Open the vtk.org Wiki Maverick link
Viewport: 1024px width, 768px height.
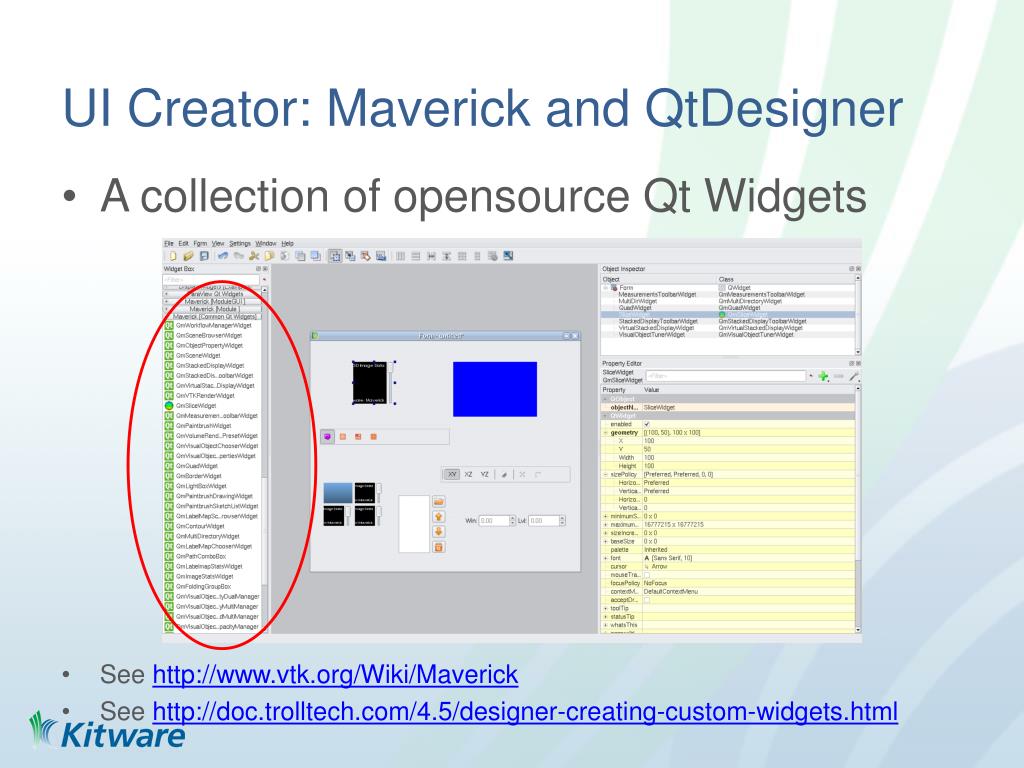335,674
